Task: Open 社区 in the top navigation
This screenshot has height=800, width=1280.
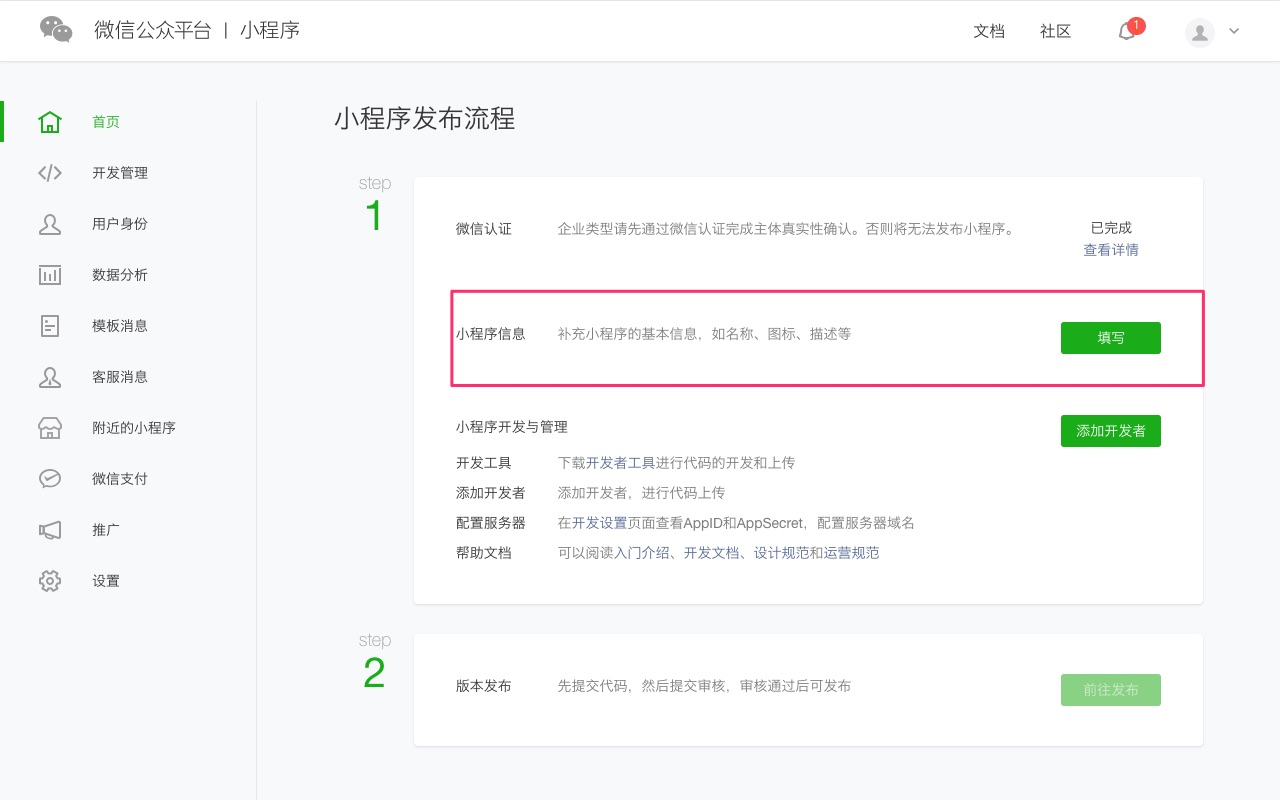Action: tap(1055, 31)
